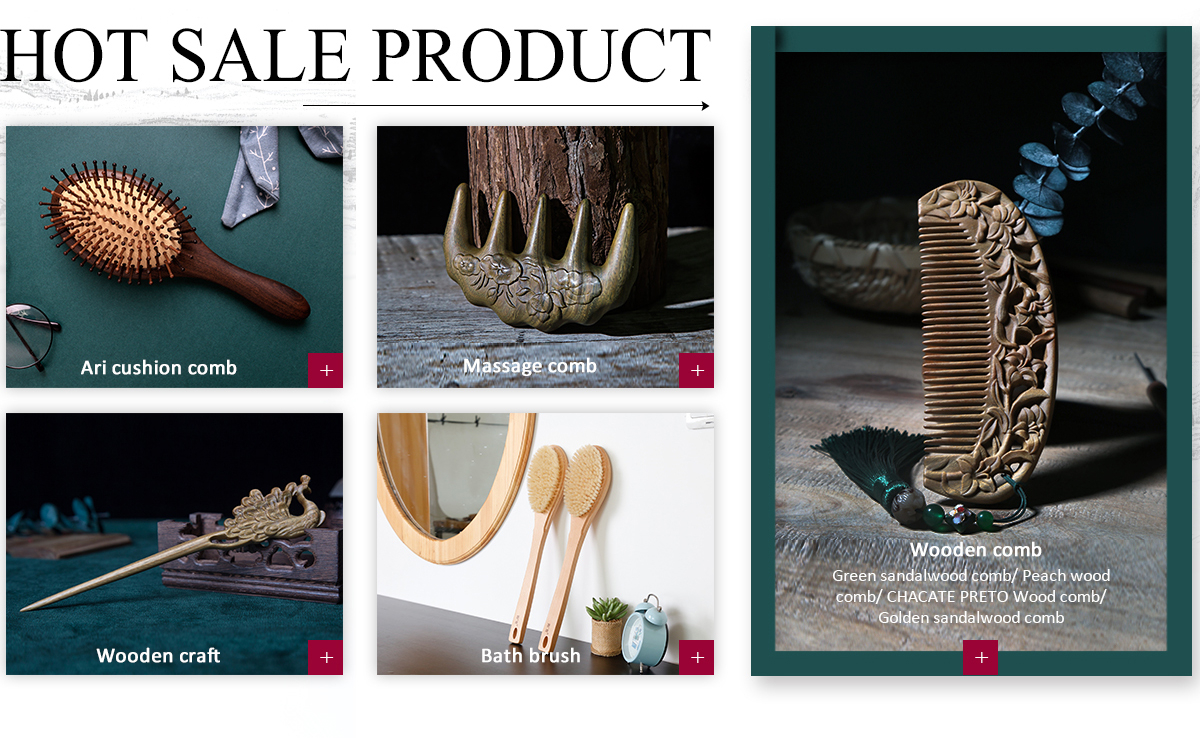The height and width of the screenshot is (738, 1200).
Task: Click plus icon on Wooden craft card
Action: [x=325, y=657]
